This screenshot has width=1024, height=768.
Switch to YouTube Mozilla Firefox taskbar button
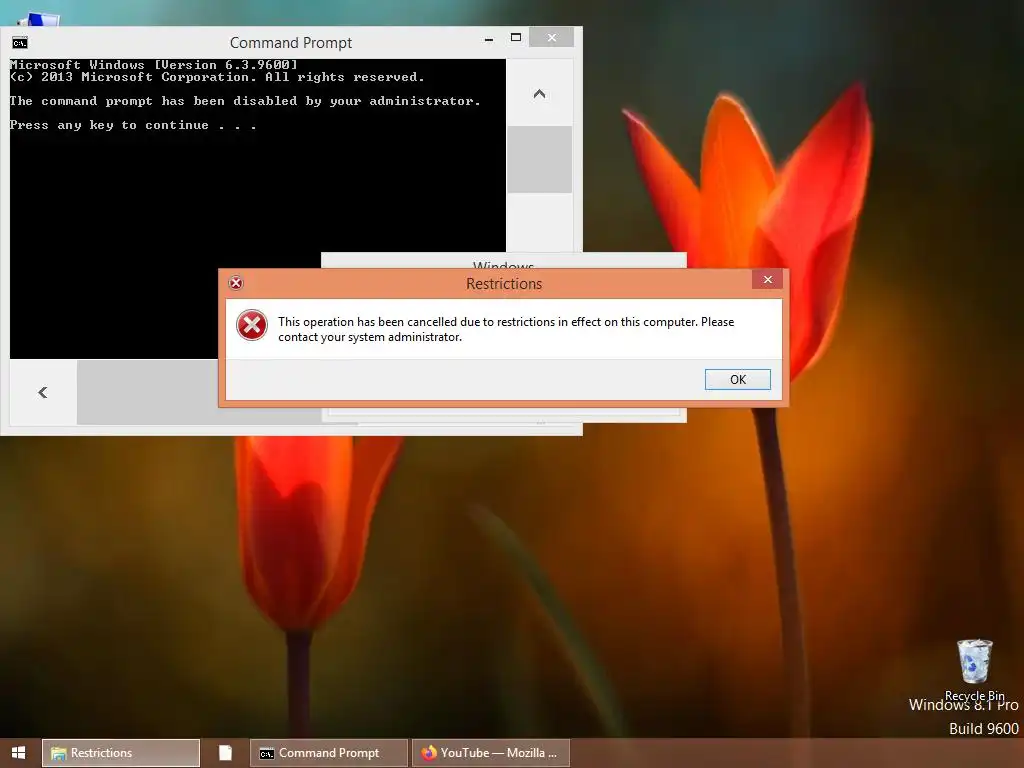[x=491, y=753]
